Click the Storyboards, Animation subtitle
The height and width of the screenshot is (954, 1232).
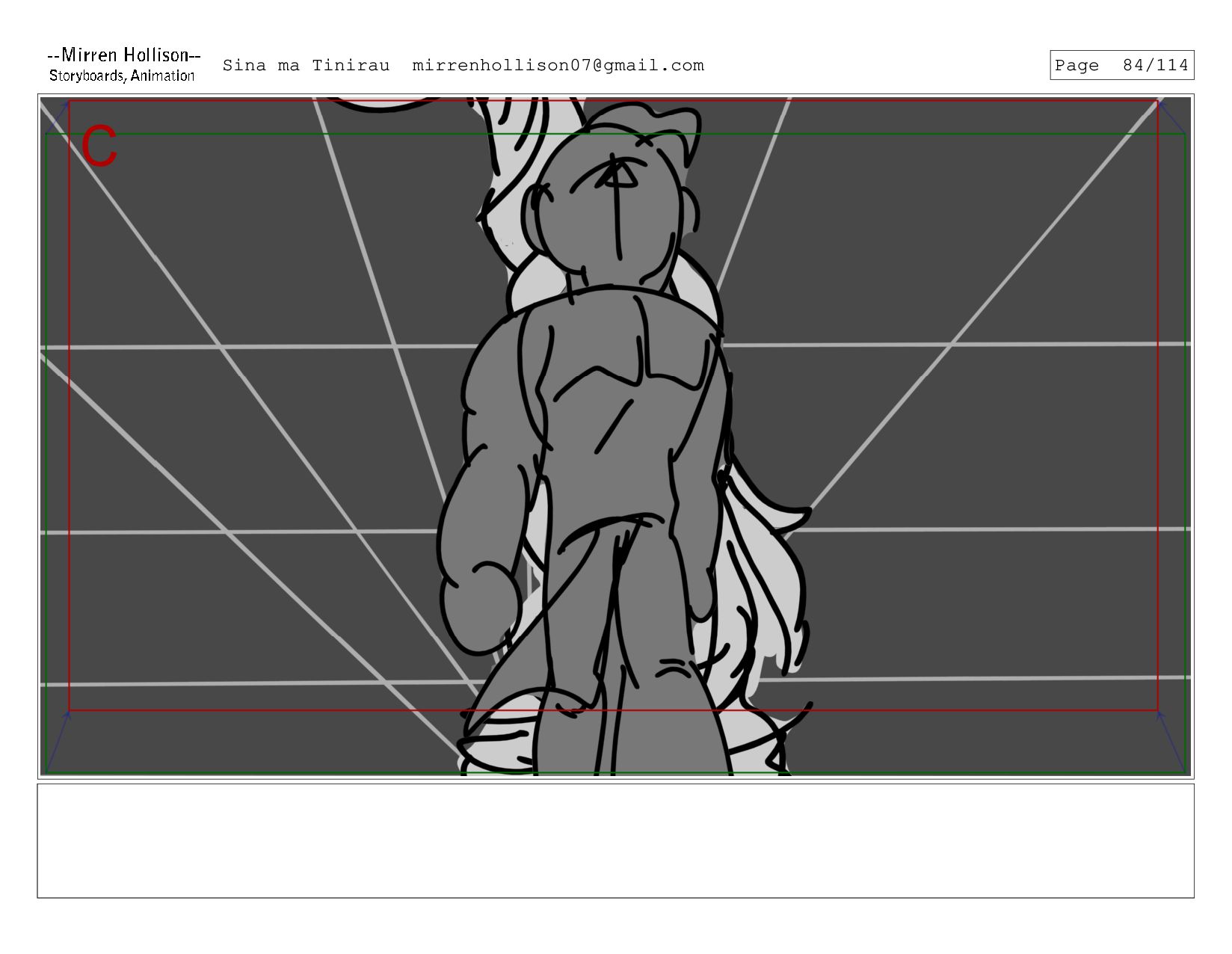pyautogui.click(x=122, y=76)
